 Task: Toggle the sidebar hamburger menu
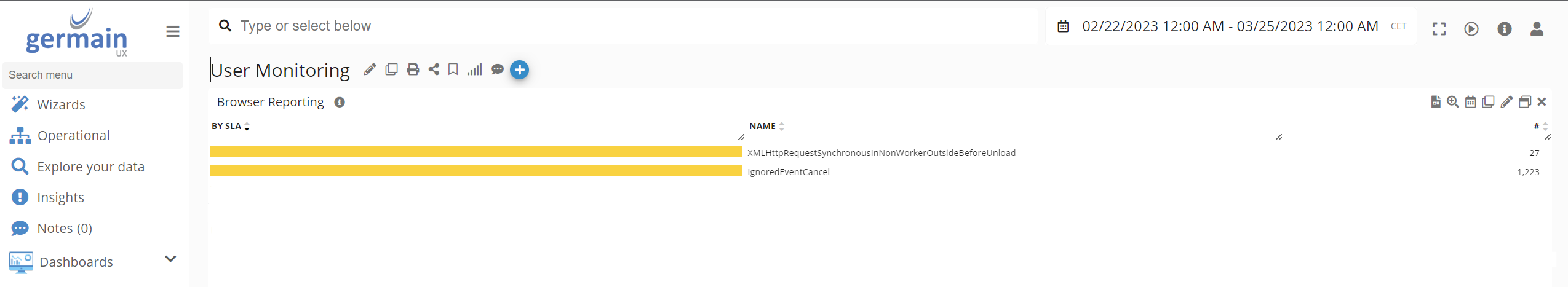173,31
